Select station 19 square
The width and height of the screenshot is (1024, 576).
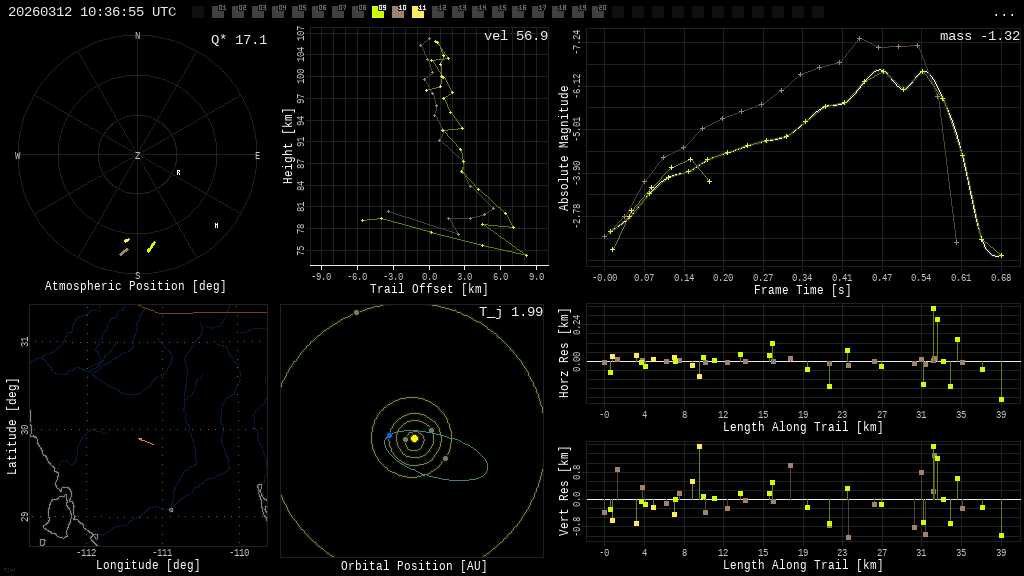[x=577, y=12]
